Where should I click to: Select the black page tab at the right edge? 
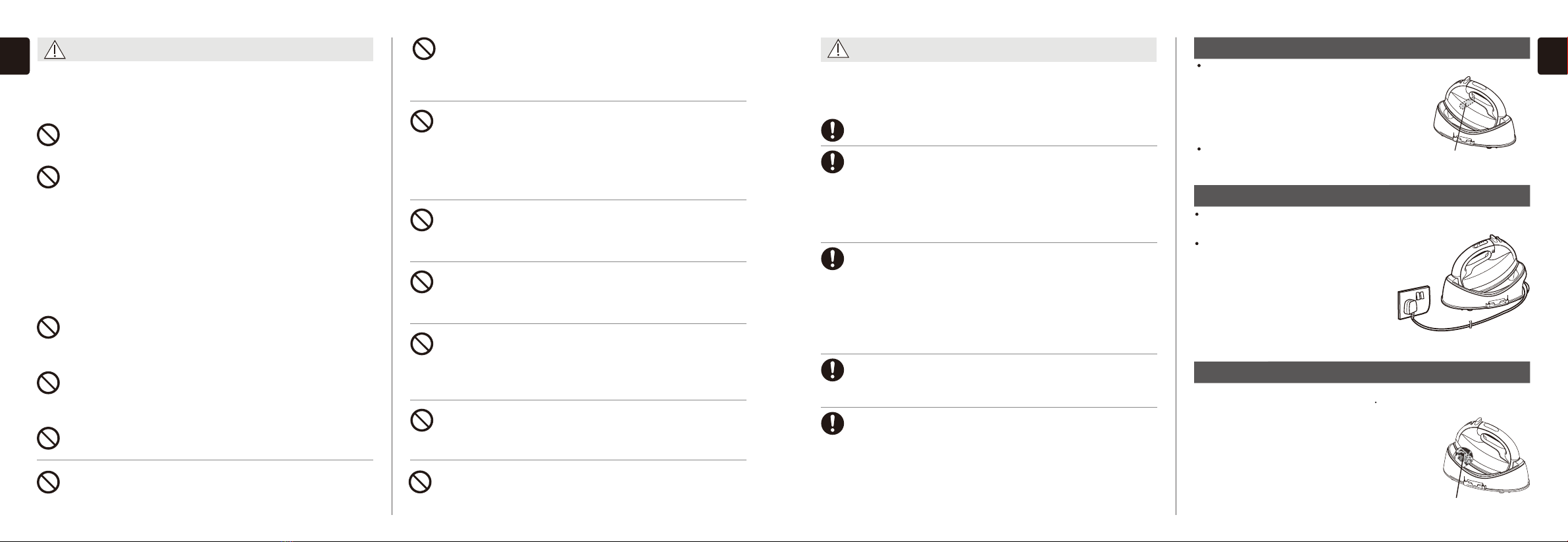tap(1553, 56)
